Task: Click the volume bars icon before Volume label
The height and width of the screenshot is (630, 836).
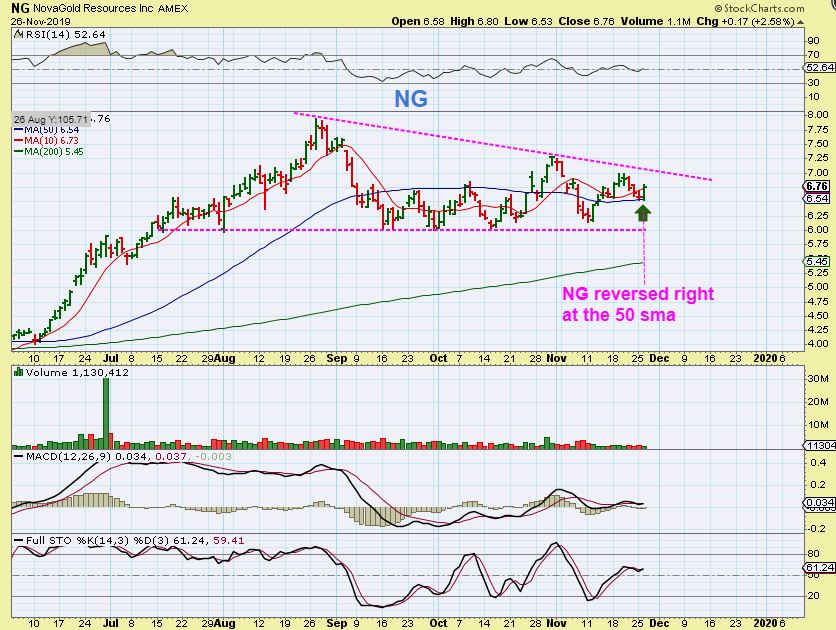Action: coord(19,372)
